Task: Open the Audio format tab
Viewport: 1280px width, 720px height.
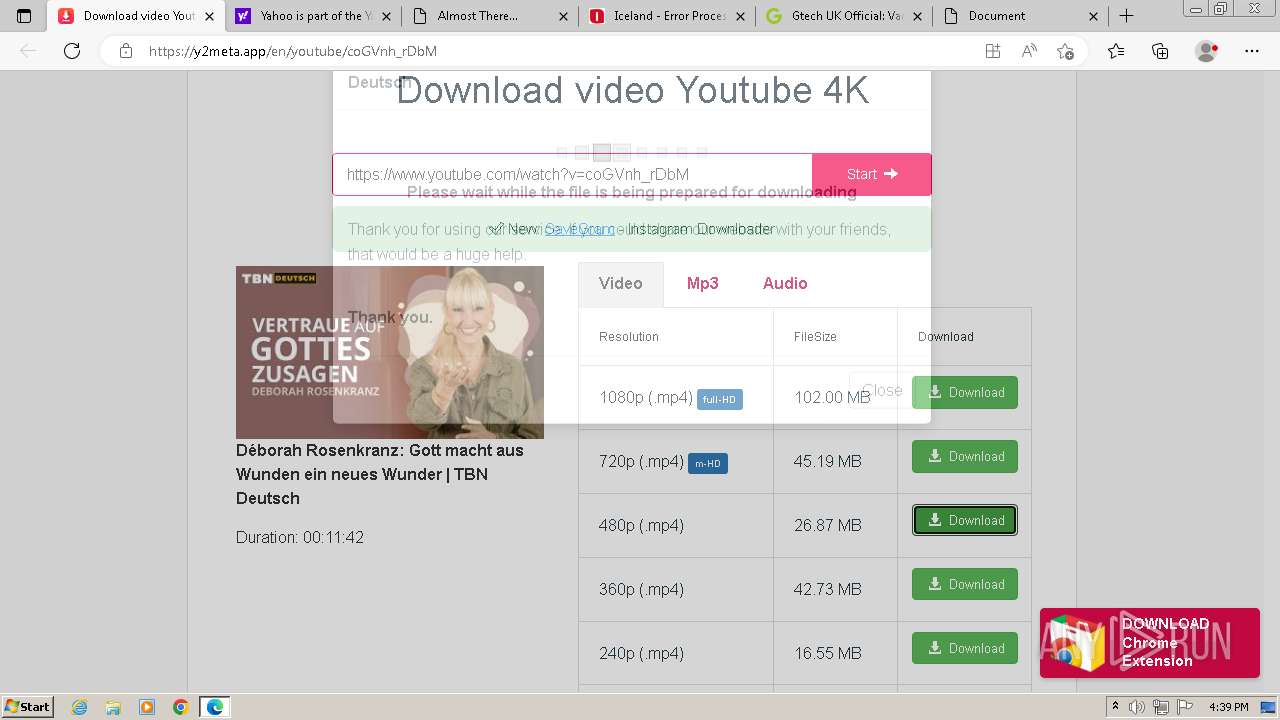Action: (785, 284)
